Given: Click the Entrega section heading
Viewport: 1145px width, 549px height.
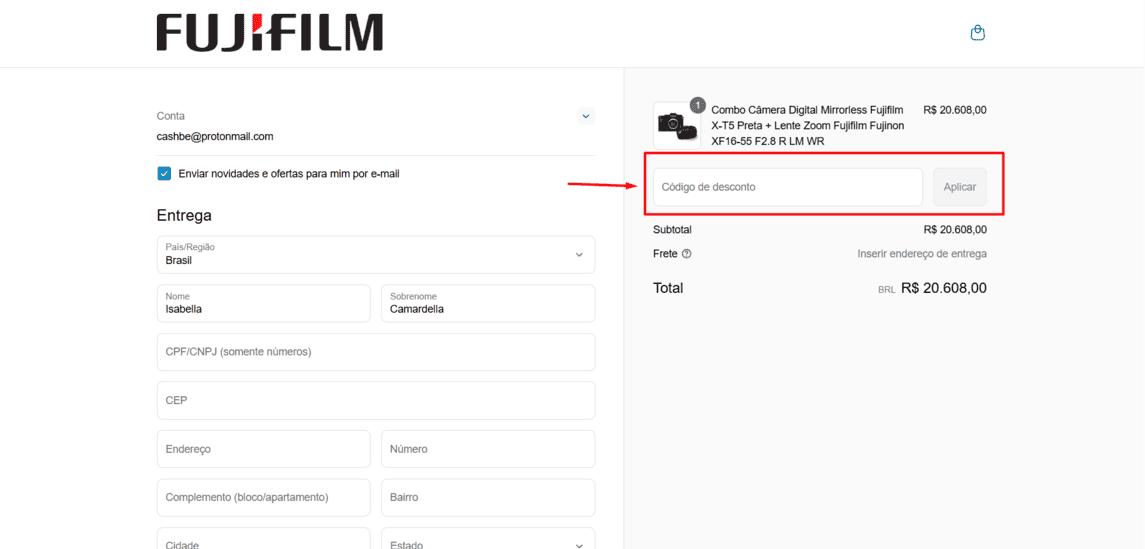Looking at the screenshot, I should coord(184,215).
